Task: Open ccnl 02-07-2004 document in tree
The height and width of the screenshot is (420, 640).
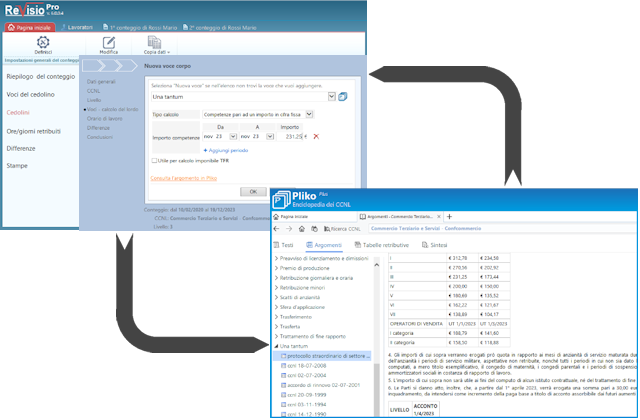Action: point(307,376)
